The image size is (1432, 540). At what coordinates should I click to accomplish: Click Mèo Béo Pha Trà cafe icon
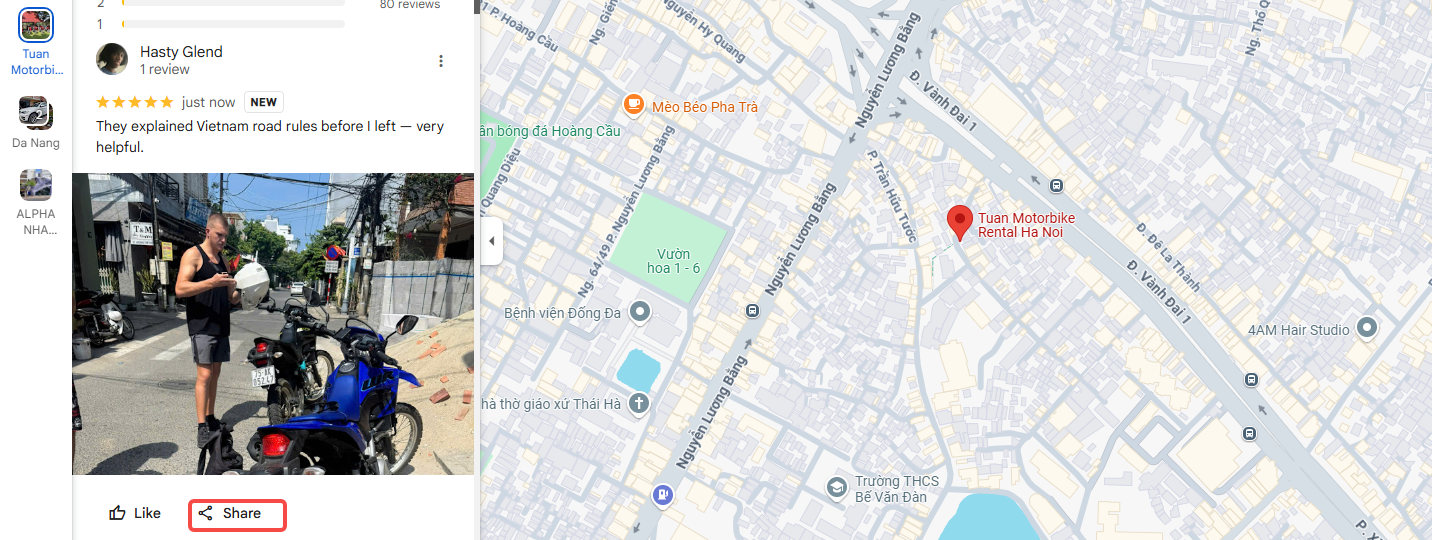(633, 104)
